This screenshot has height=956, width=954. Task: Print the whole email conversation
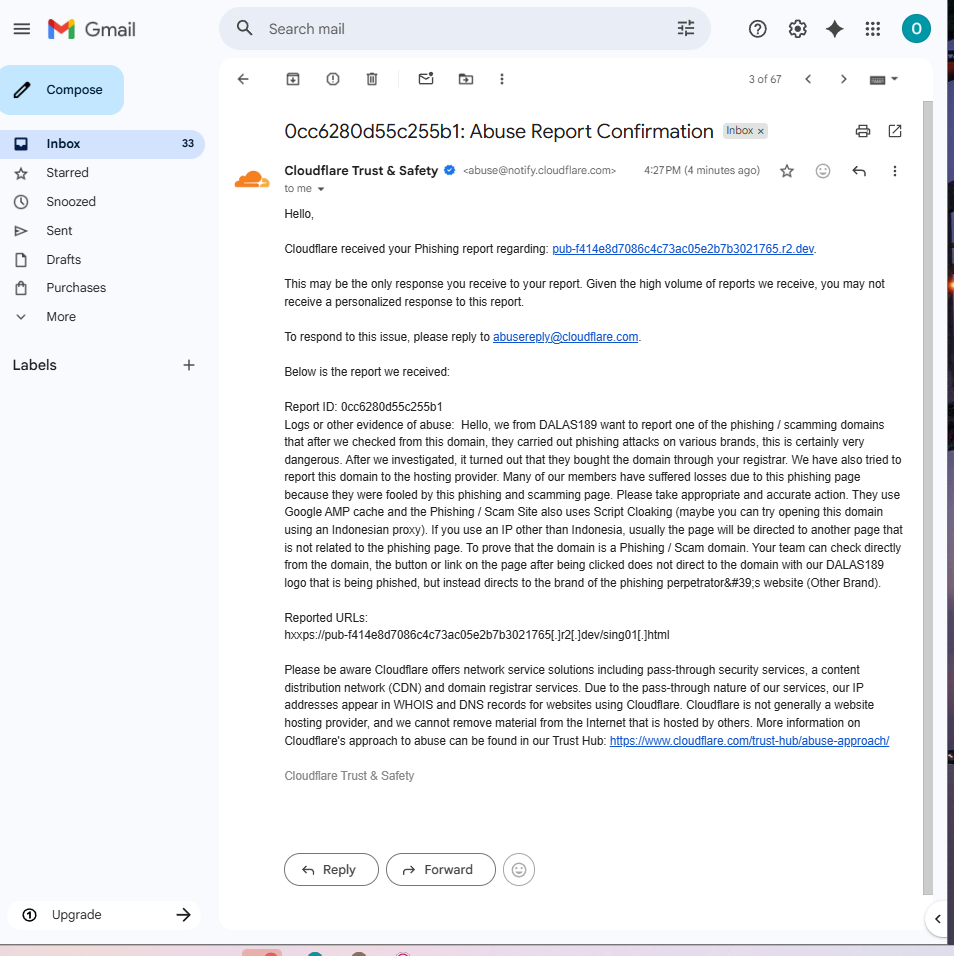point(863,131)
